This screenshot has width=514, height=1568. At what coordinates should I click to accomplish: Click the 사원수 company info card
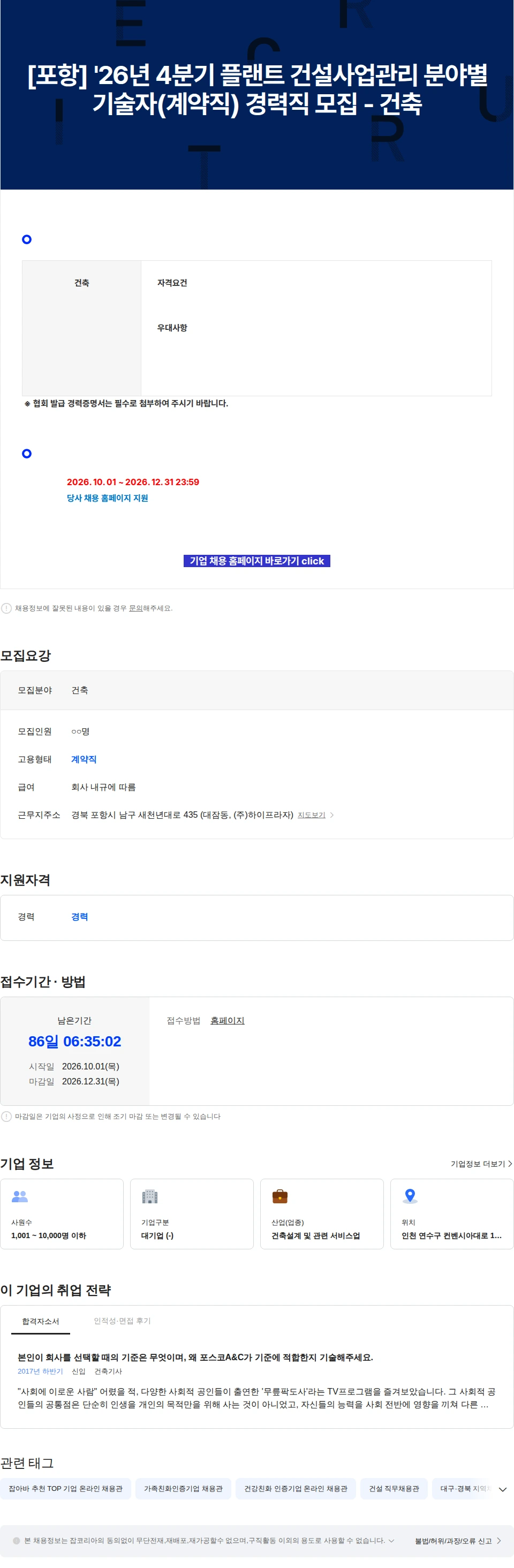pyautogui.click(x=62, y=1213)
